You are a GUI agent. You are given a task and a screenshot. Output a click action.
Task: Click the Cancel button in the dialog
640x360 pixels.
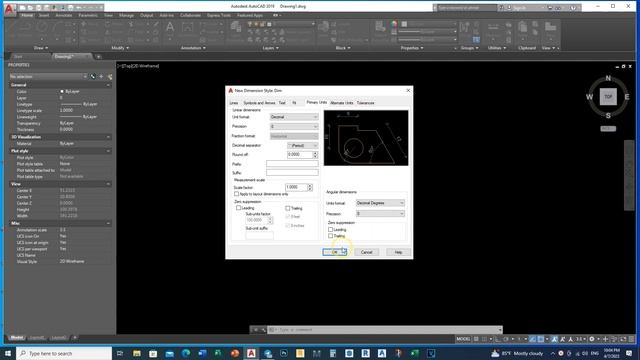coord(367,252)
